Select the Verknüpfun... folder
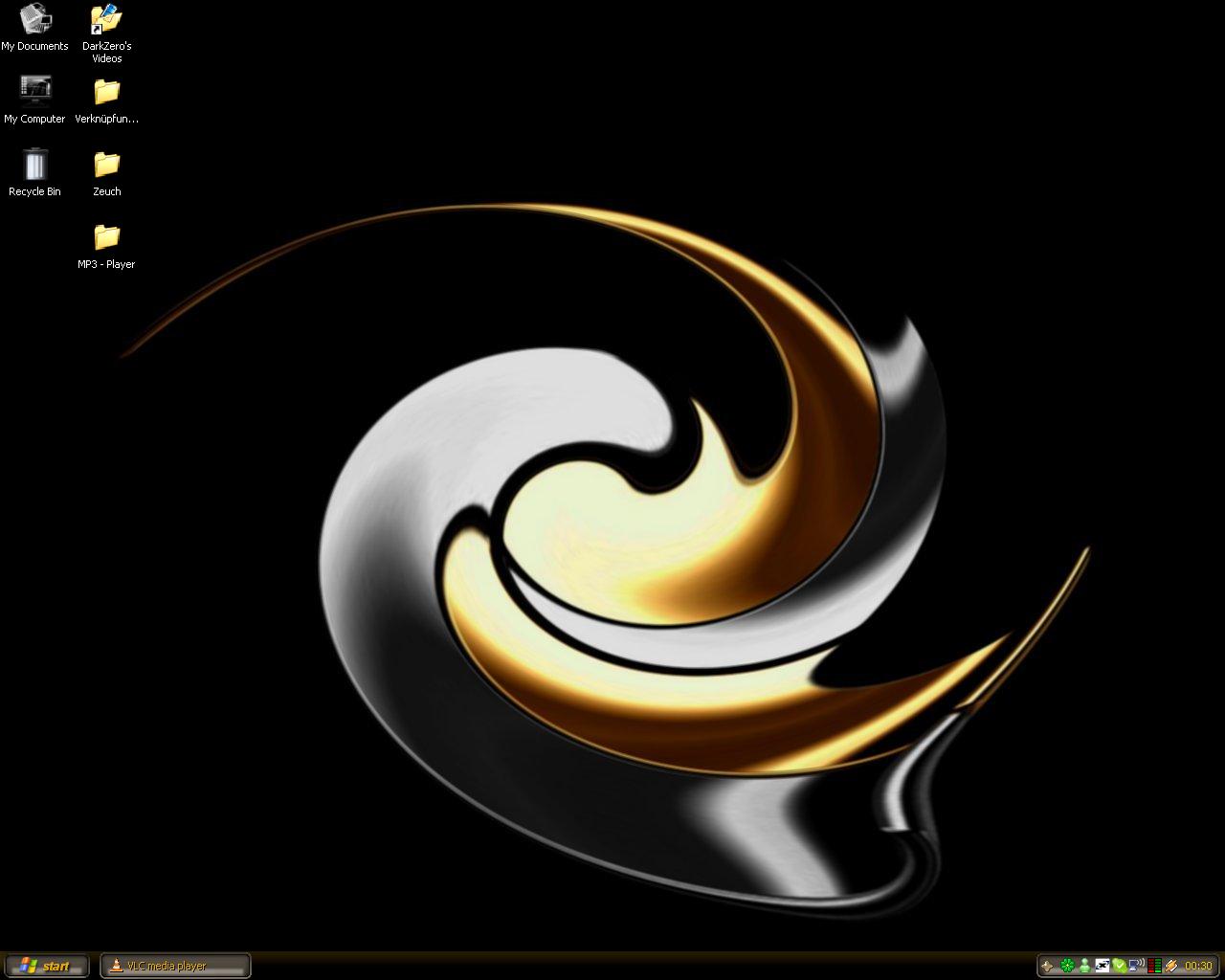The height and width of the screenshot is (980, 1225). pos(106,100)
